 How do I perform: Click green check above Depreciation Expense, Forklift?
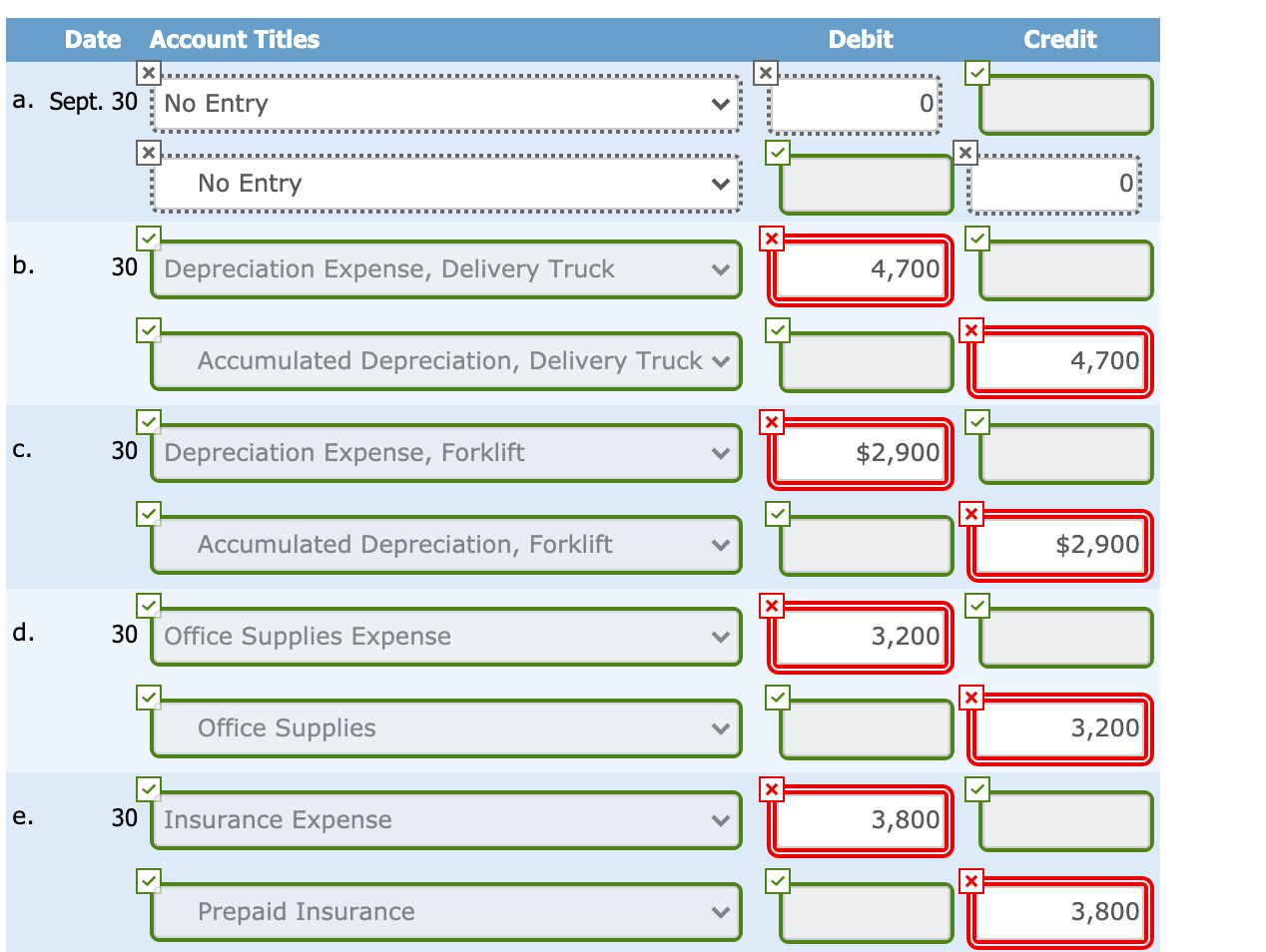tap(148, 422)
